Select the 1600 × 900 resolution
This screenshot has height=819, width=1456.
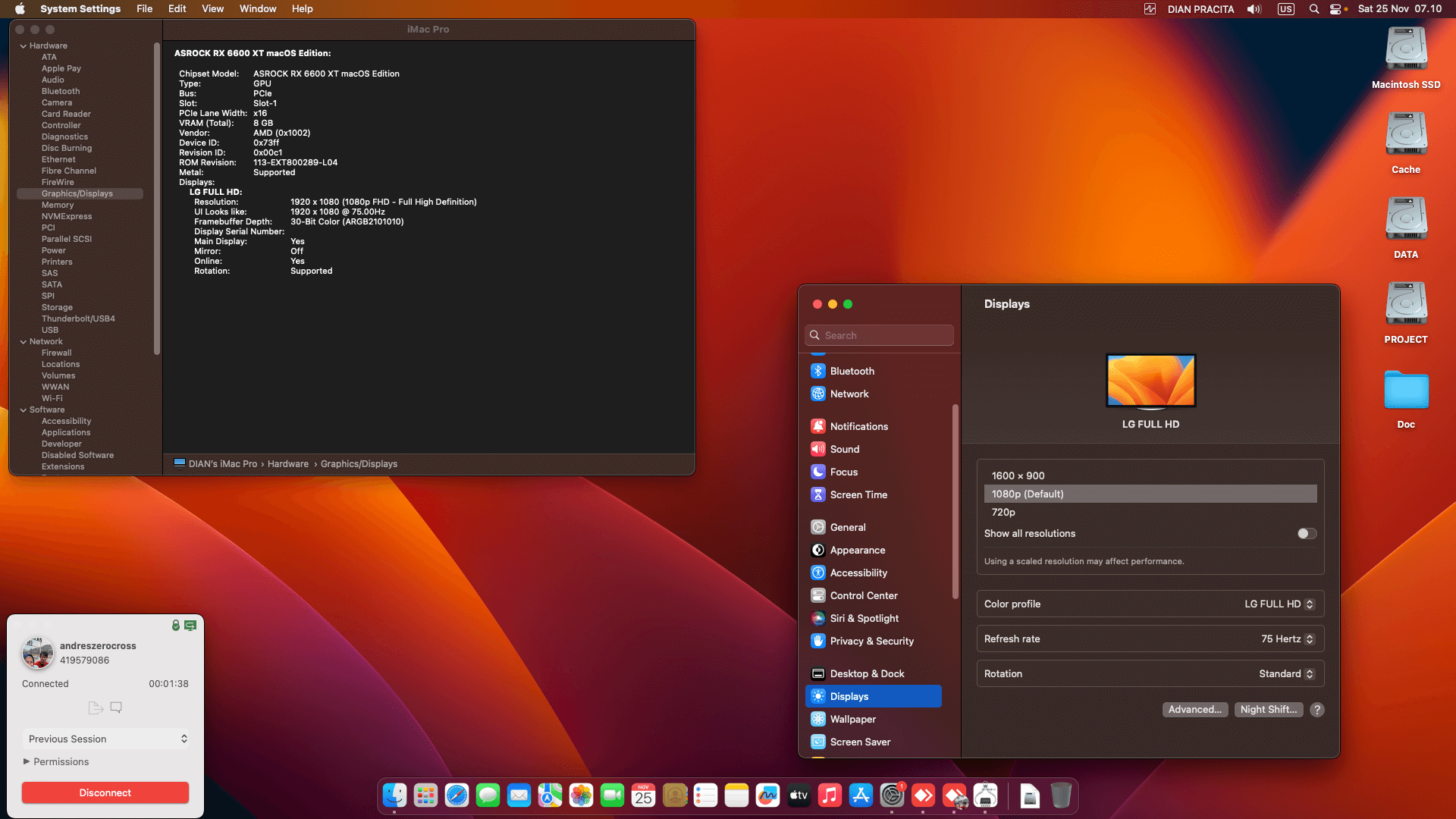point(1150,475)
